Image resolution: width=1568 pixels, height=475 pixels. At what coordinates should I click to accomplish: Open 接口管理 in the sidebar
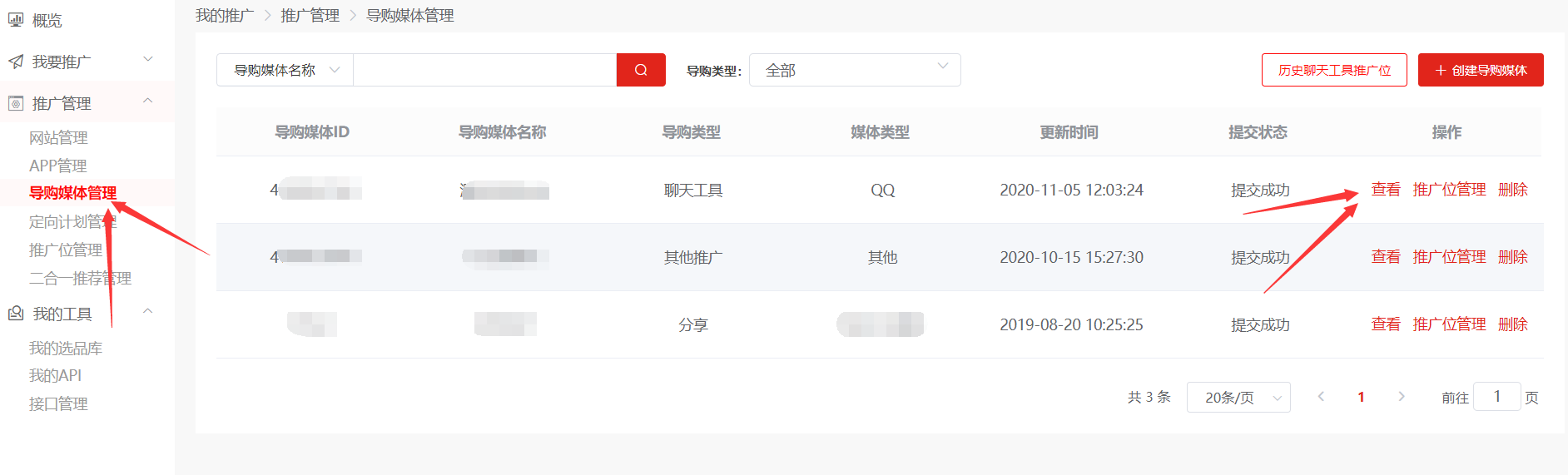point(58,404)
